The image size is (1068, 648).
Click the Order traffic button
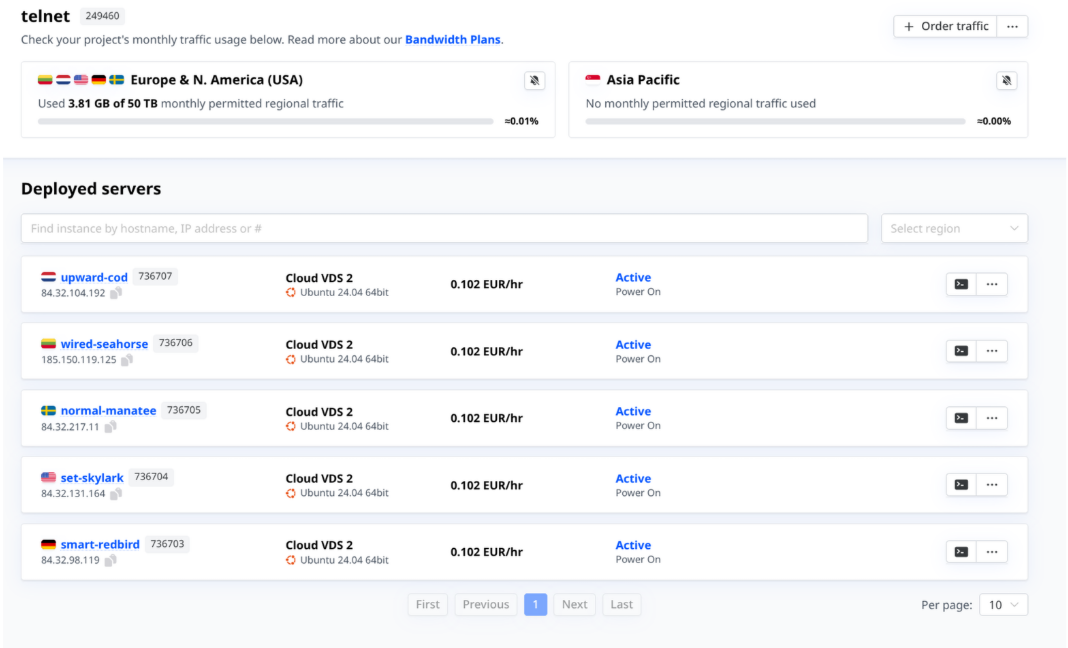coord(945,27)
